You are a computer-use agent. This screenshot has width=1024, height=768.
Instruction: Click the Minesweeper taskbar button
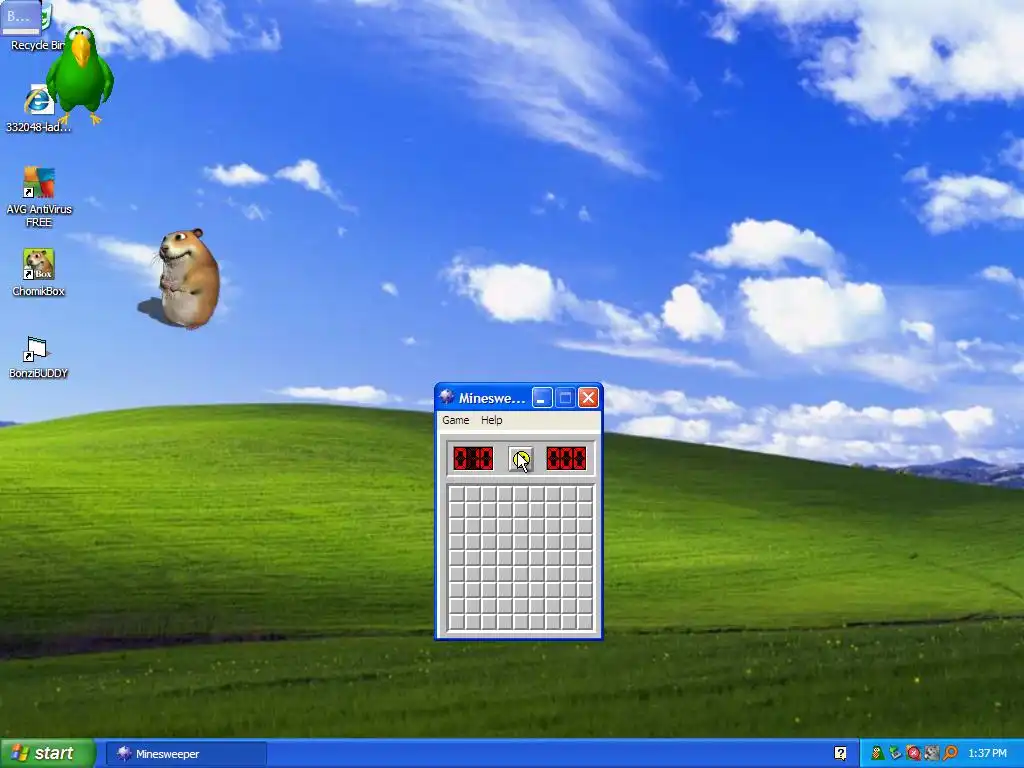pos(186,754)
